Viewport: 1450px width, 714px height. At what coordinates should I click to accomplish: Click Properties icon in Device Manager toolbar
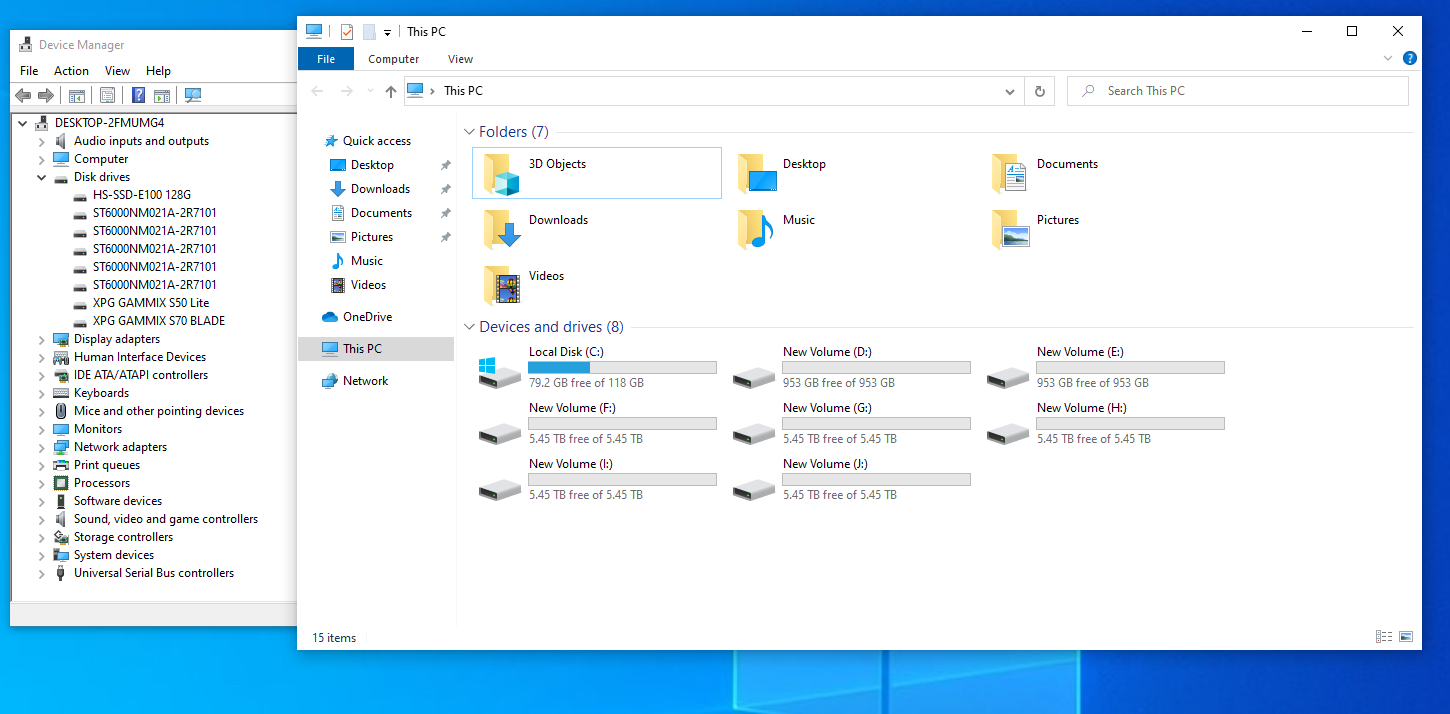tap(108, 95)
